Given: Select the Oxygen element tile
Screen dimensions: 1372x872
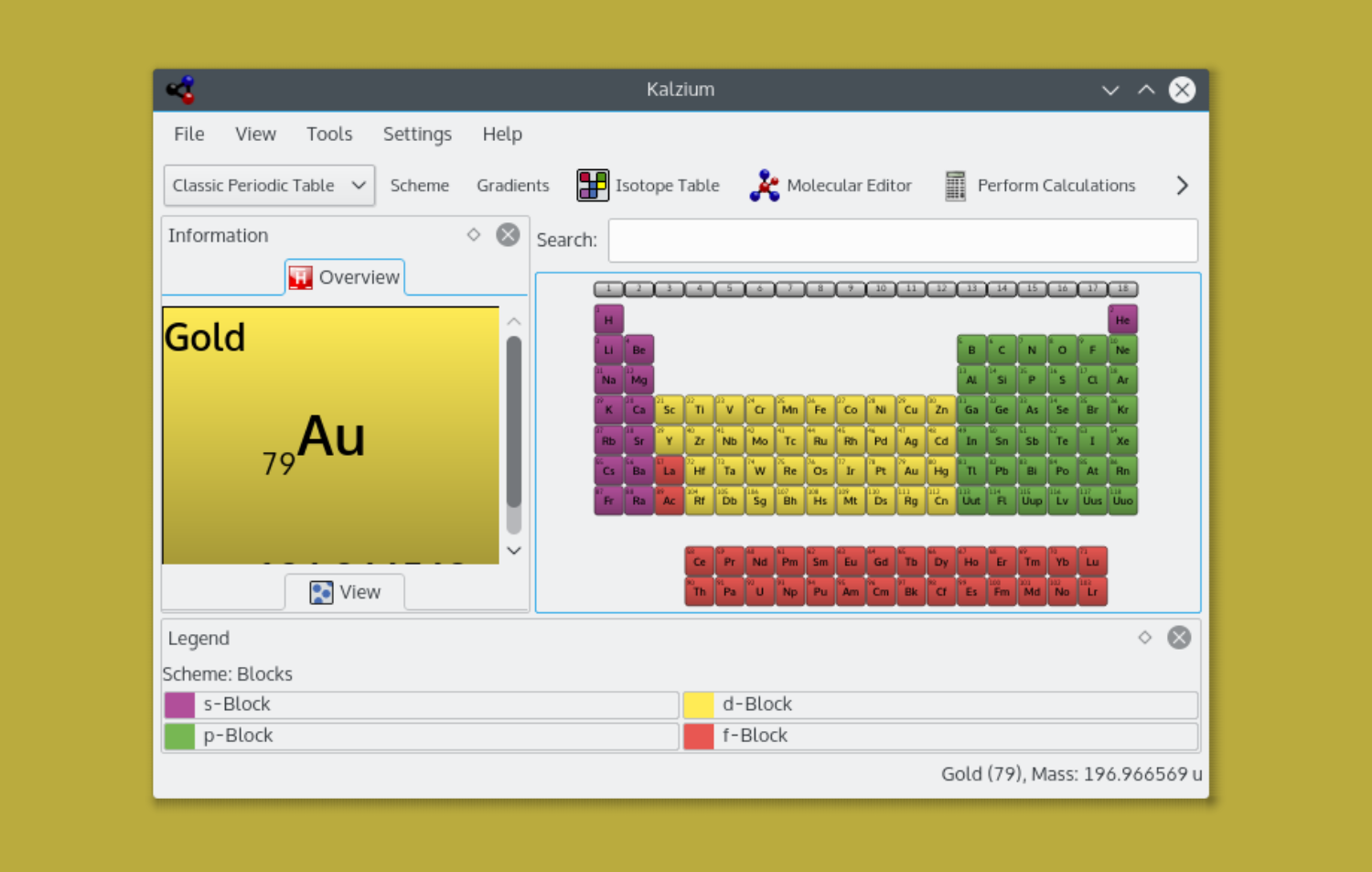Looking at the screenshot, I should coord(1062,350).
